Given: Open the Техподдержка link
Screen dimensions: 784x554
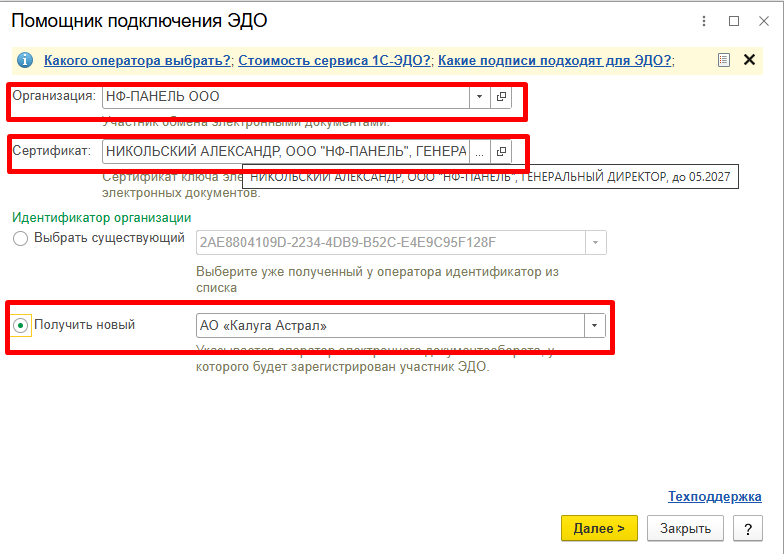Looking at the screenshot, I should click(x=714, y=496).
